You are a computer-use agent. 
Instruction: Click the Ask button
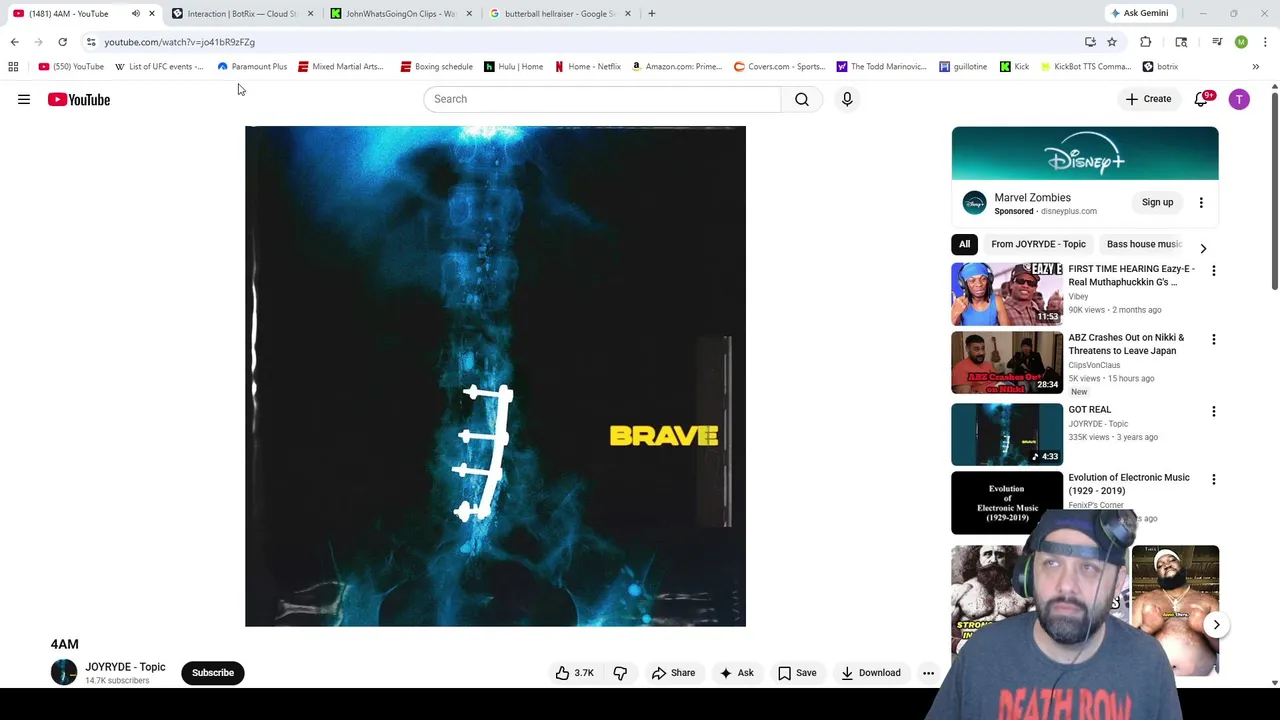(x=737, y=673)
